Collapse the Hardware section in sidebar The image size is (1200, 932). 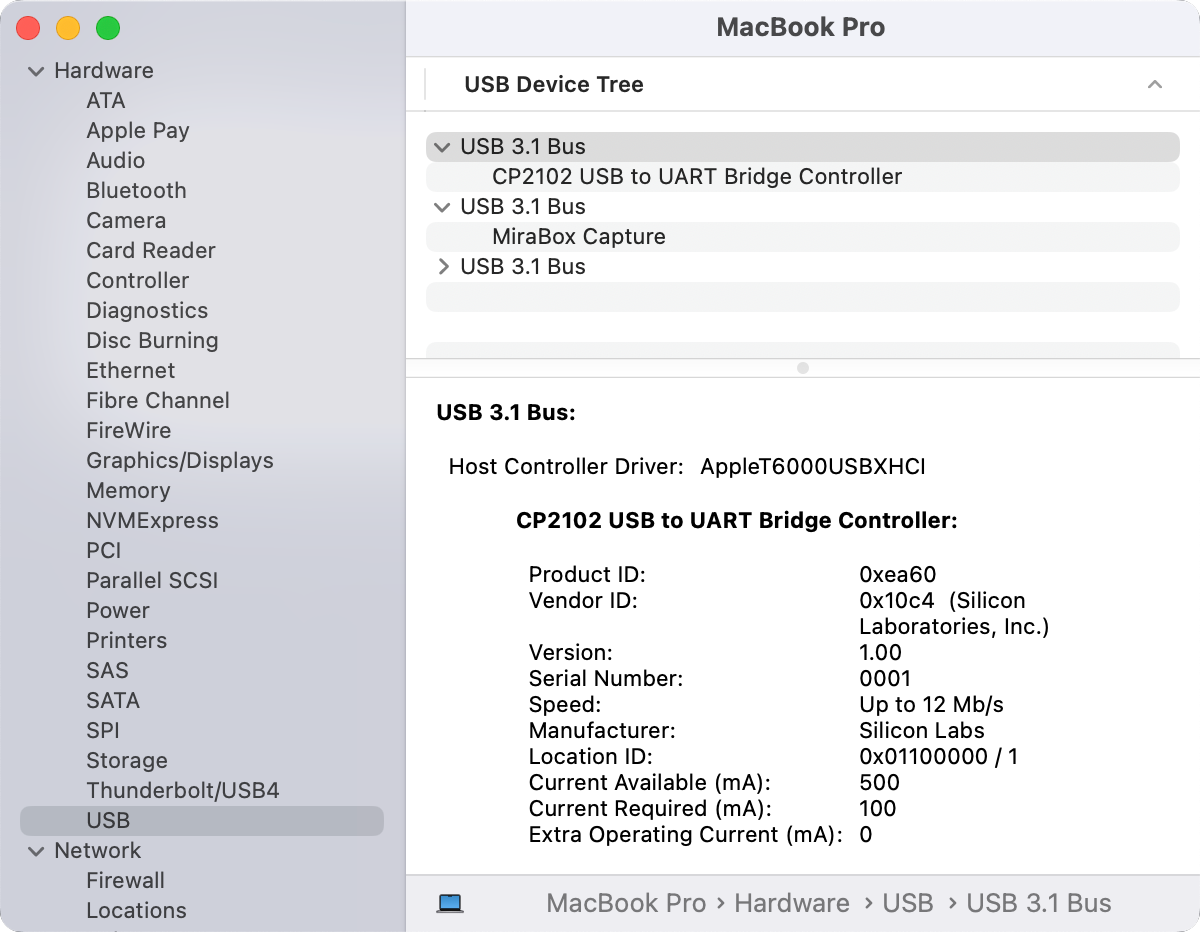coord(37,71)
